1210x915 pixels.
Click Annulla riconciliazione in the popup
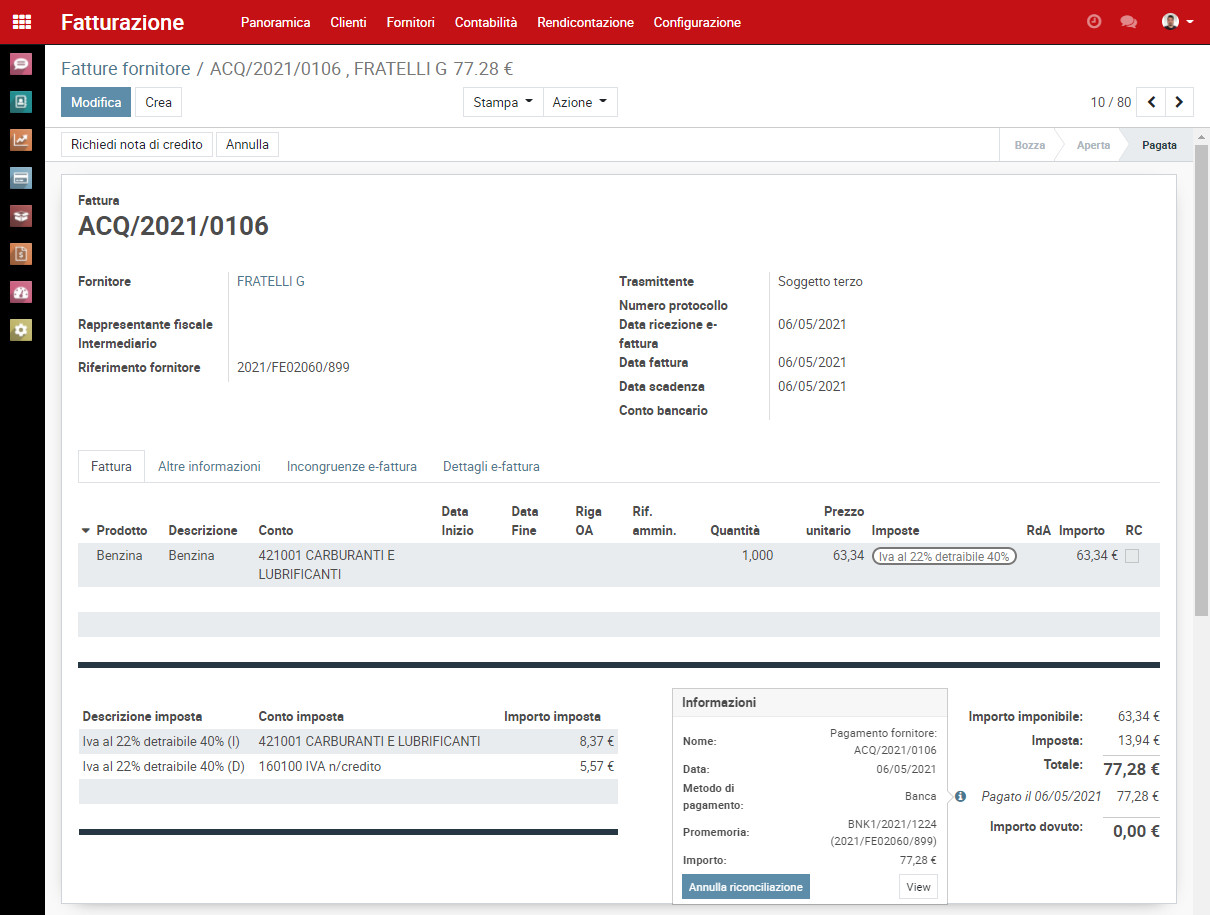tap(746, 887)
